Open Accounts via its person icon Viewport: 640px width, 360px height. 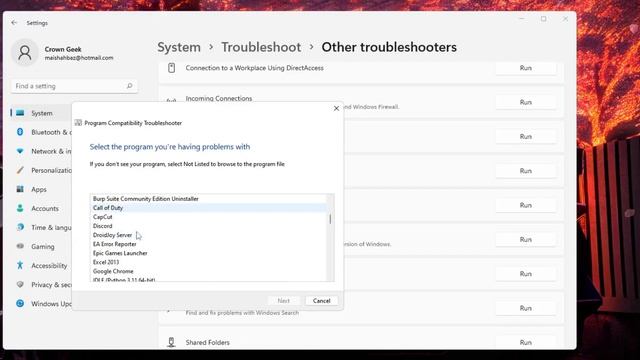[20, 208]
